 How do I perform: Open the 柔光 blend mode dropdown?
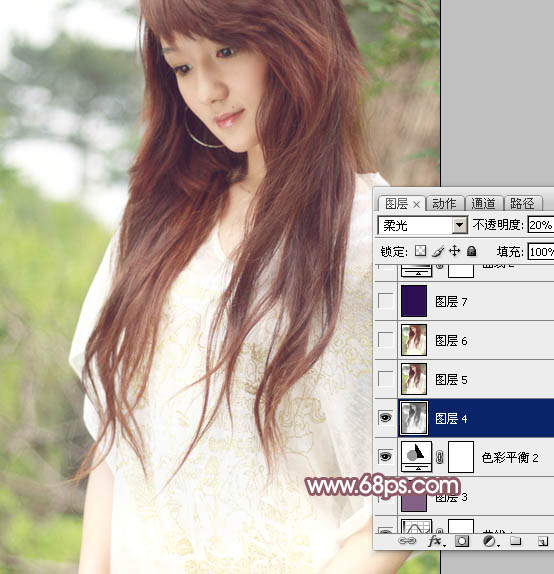pyautogui.click(x=423, y=225)
